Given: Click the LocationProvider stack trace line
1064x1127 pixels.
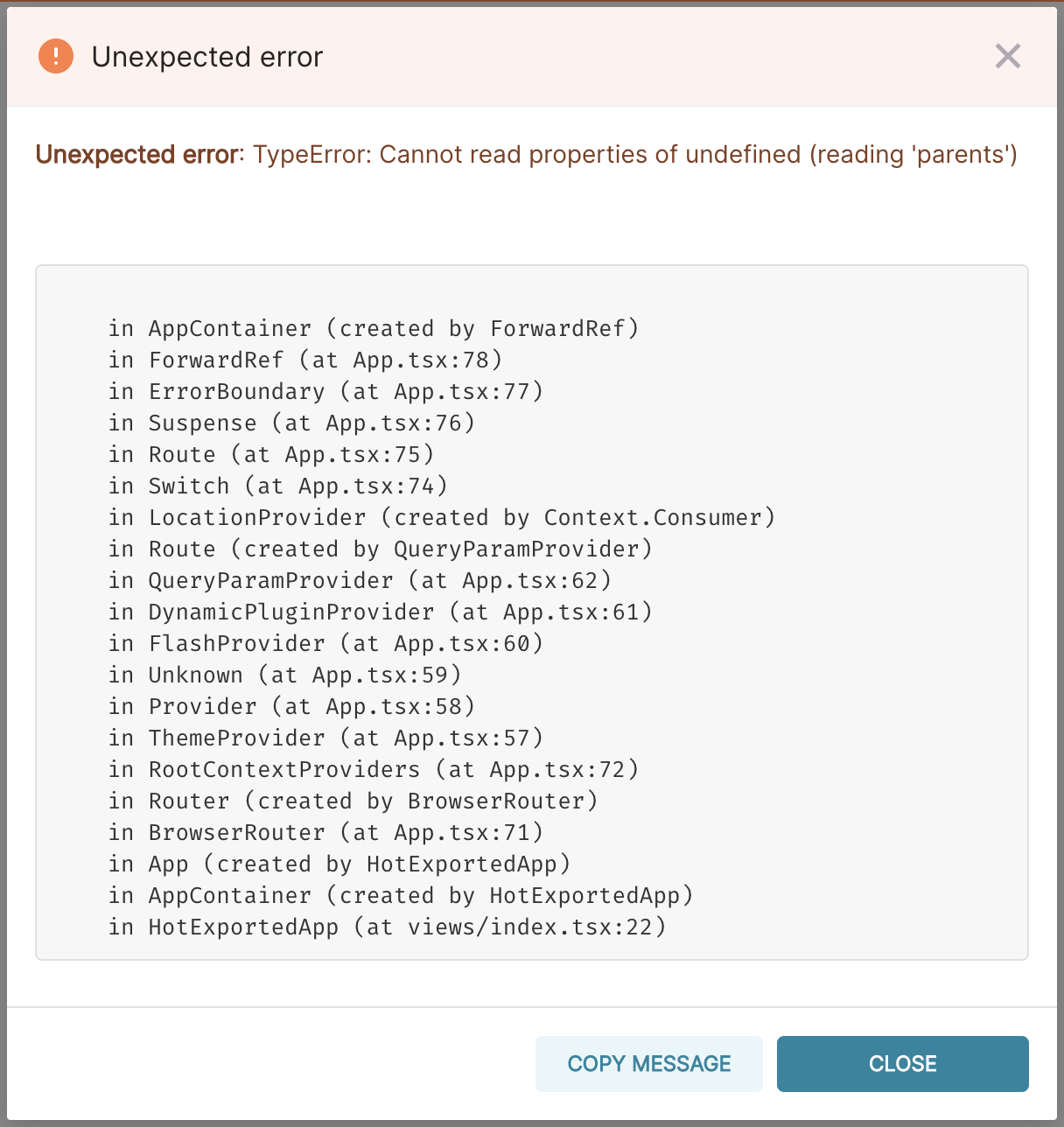Looking at the screenshot, I should 442,518.
